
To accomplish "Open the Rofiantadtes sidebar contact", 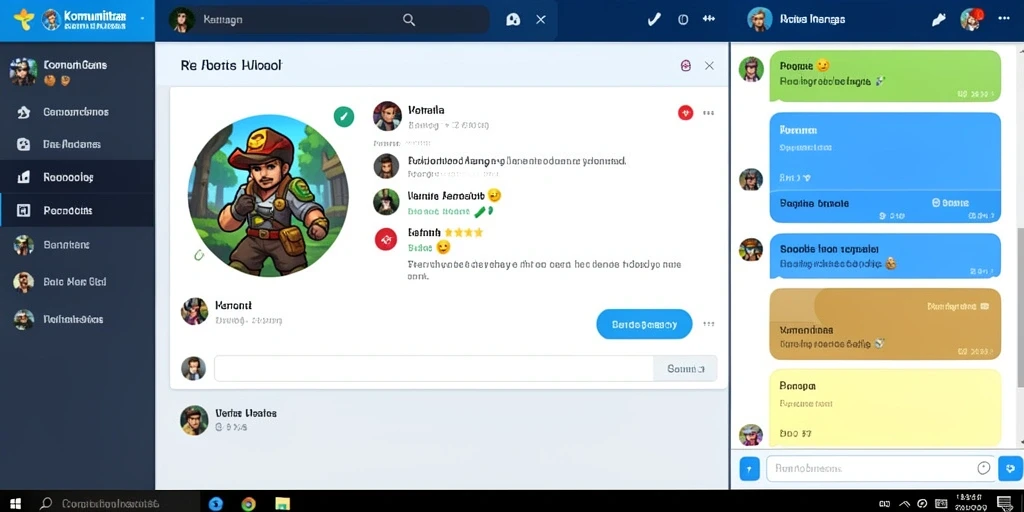I will (77, 319).
